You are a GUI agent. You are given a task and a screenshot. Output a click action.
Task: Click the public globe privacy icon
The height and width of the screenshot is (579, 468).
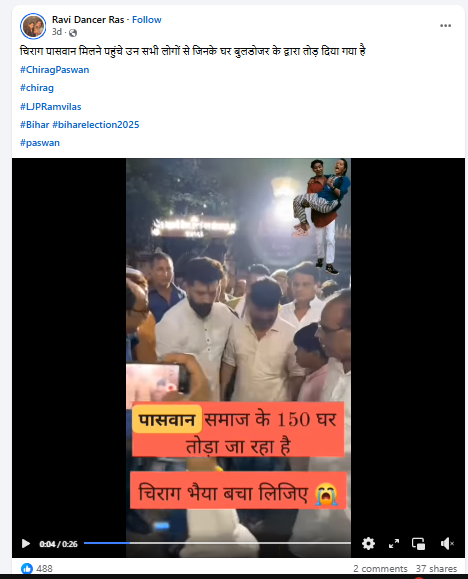pyautogui.click(x=73, y=33)
